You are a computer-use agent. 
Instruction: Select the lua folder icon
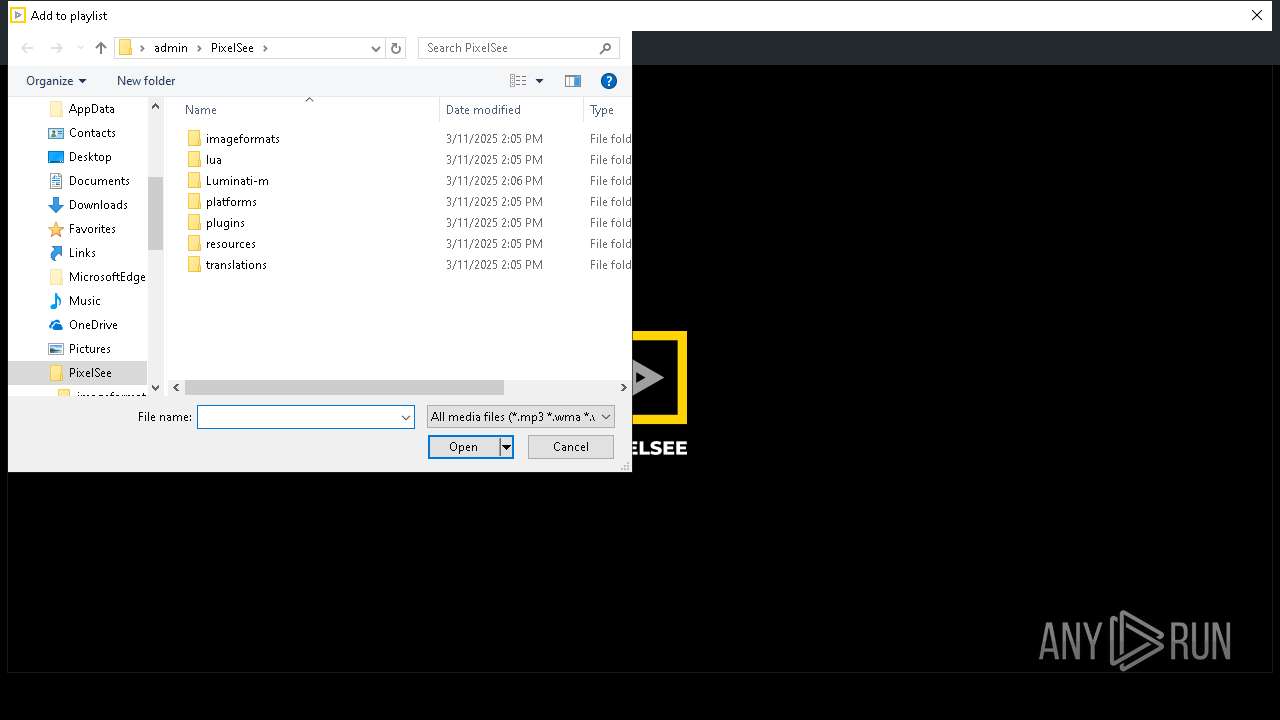[195, 160]
